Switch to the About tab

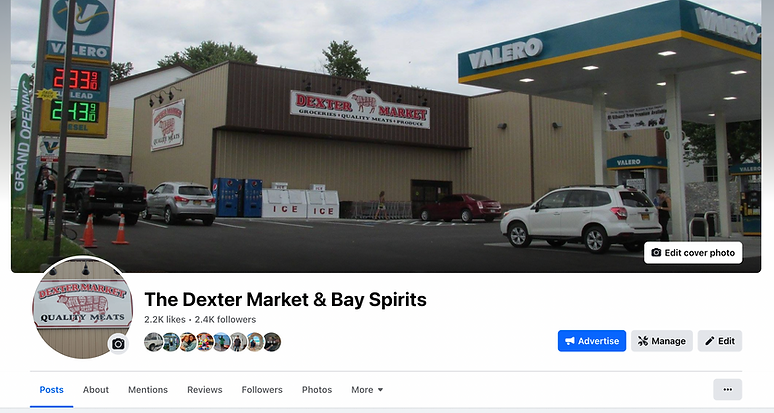(96, 390)
